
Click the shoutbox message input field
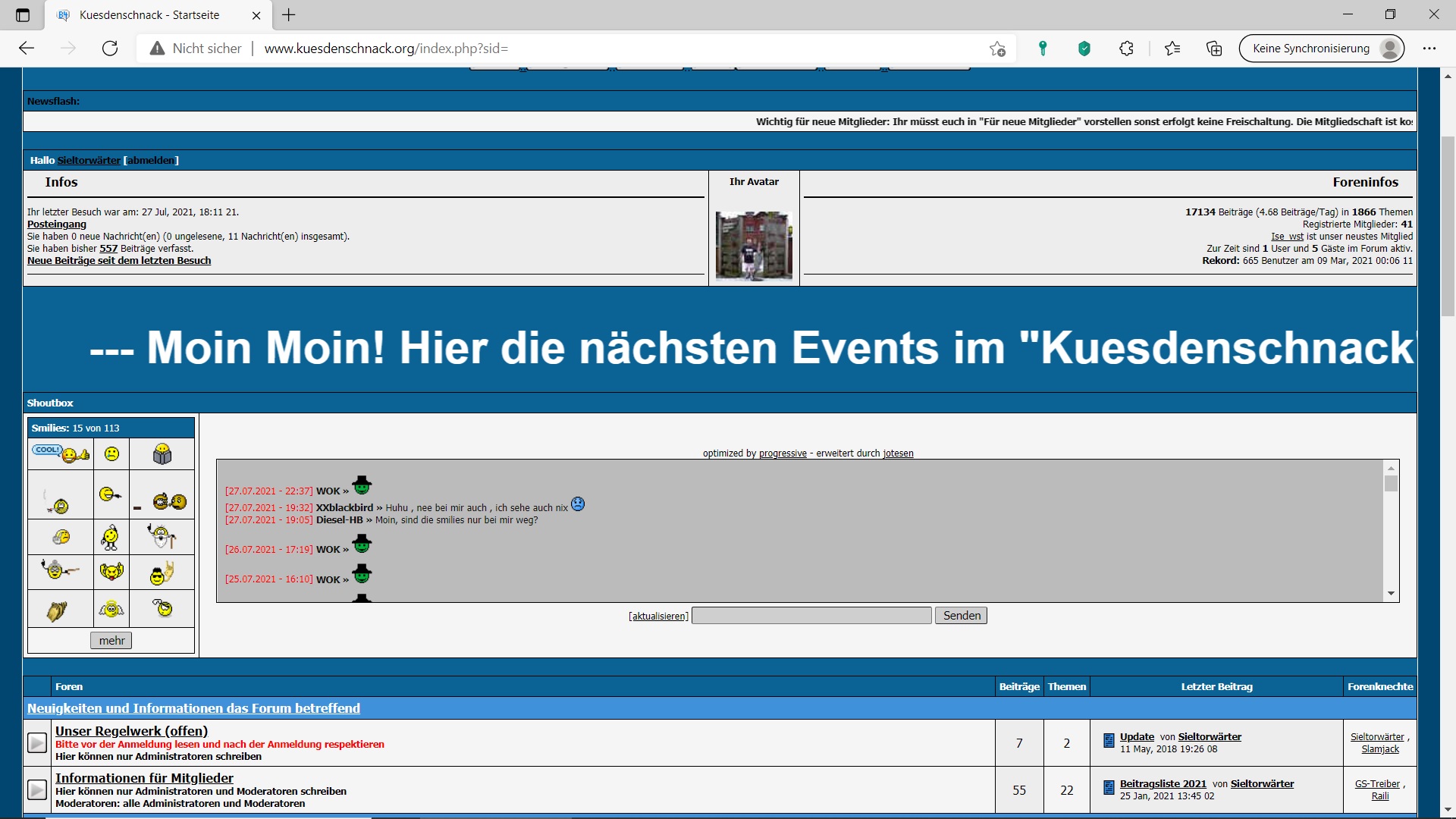811,616
